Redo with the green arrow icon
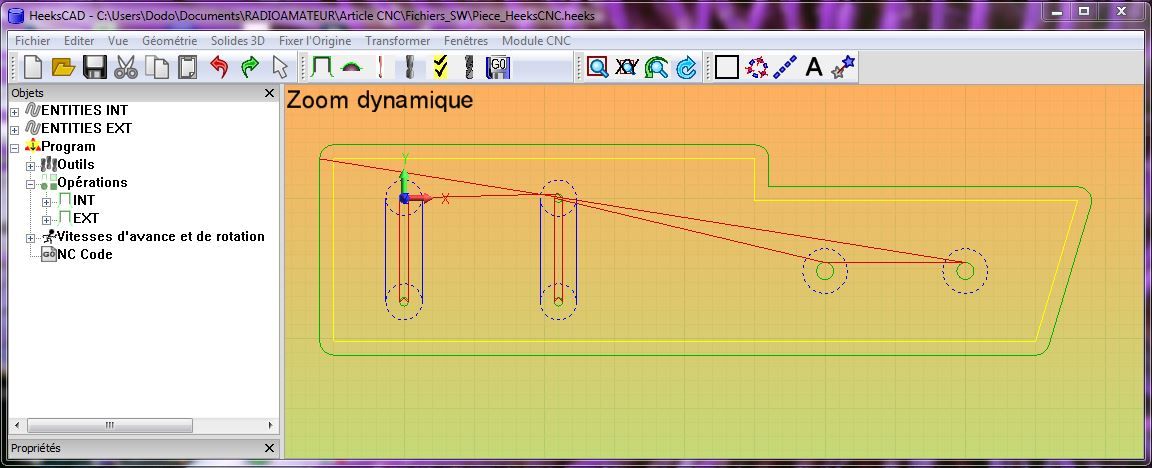The image size is (1152, 468). point(250,68)
